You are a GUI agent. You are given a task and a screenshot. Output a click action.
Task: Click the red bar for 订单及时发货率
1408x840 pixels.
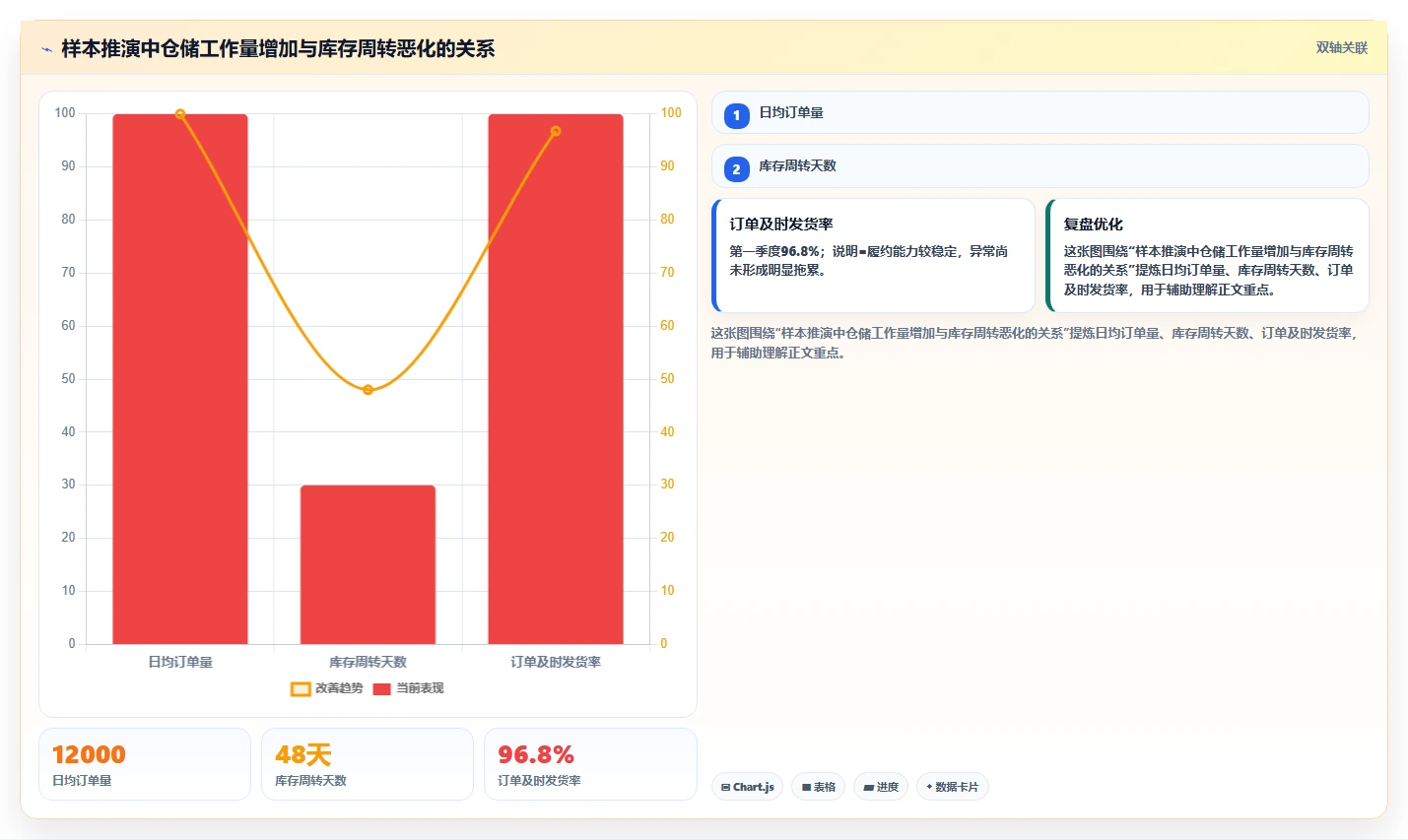pos(556,379)
